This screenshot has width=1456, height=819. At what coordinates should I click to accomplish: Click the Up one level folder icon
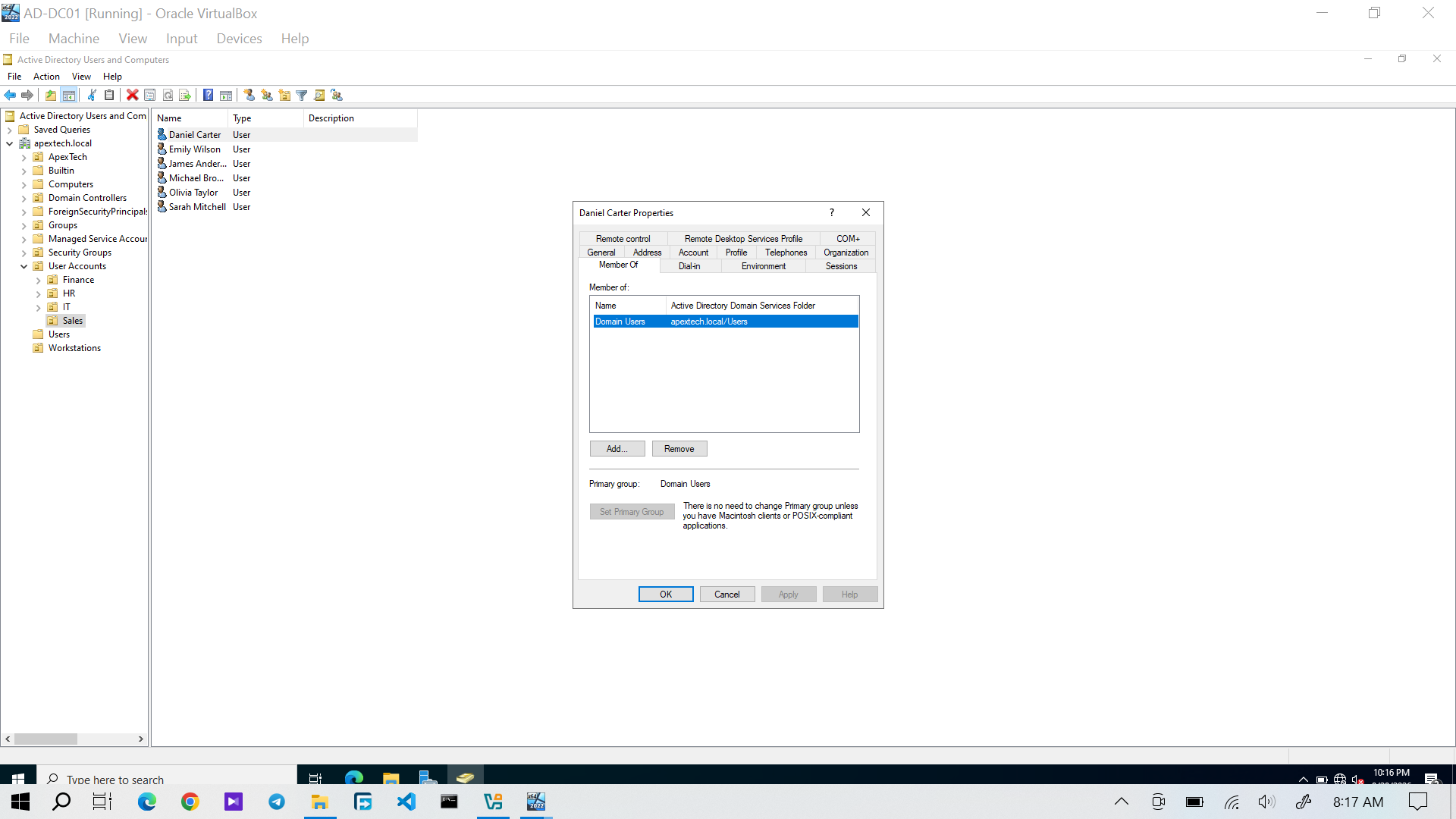pyautogui.click(x=50, y=95)
